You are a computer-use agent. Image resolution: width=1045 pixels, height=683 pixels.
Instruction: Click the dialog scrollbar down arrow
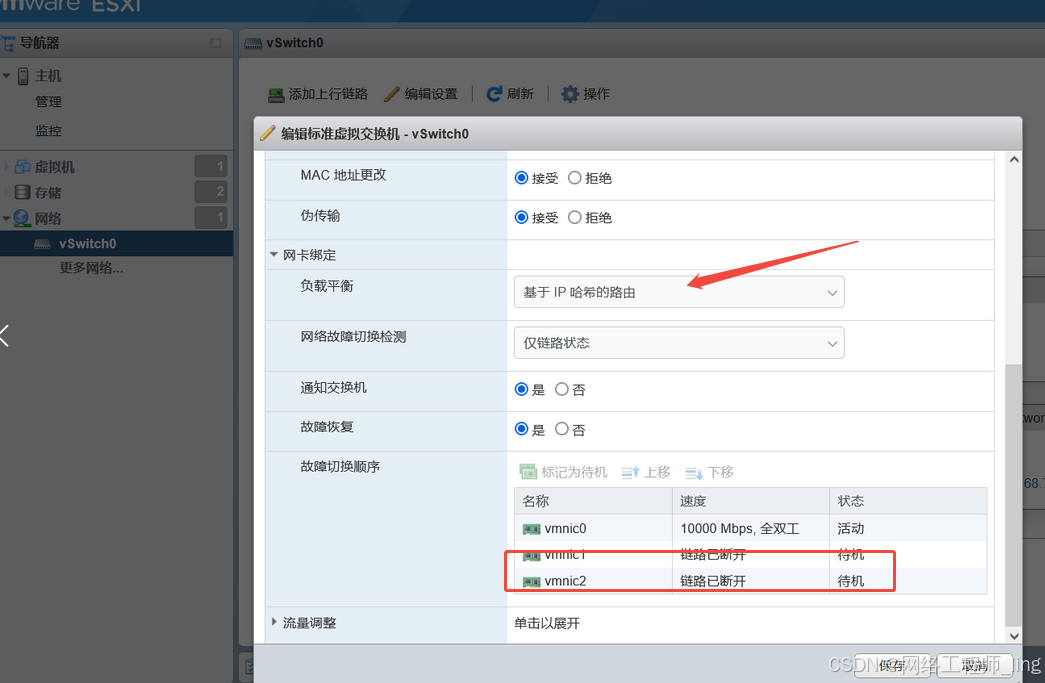pos(1014,636)
